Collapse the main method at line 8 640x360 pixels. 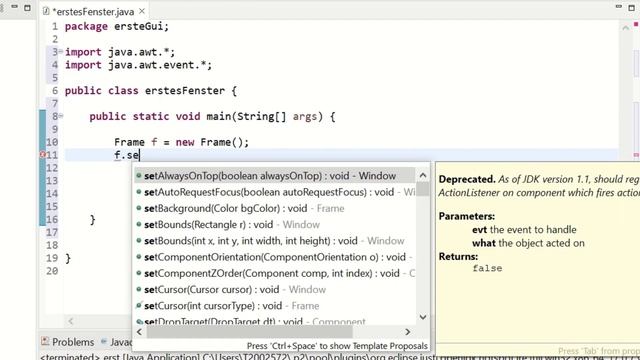coord(61,116)
